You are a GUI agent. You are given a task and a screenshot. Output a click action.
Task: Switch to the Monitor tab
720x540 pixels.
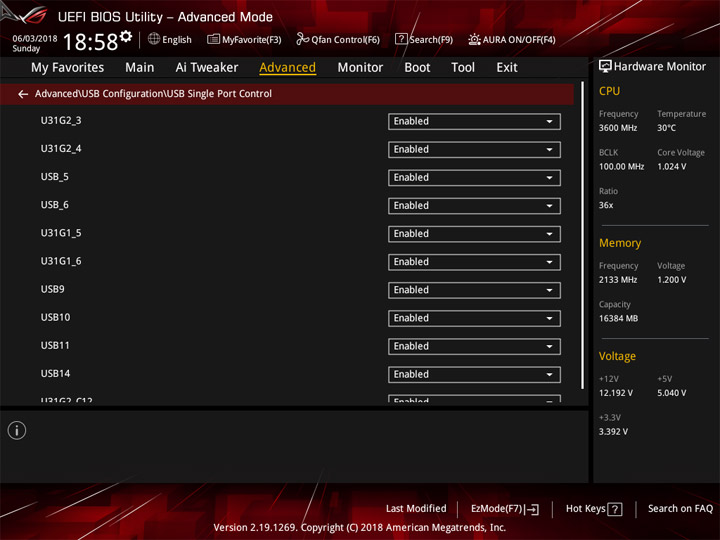(360, 68)
